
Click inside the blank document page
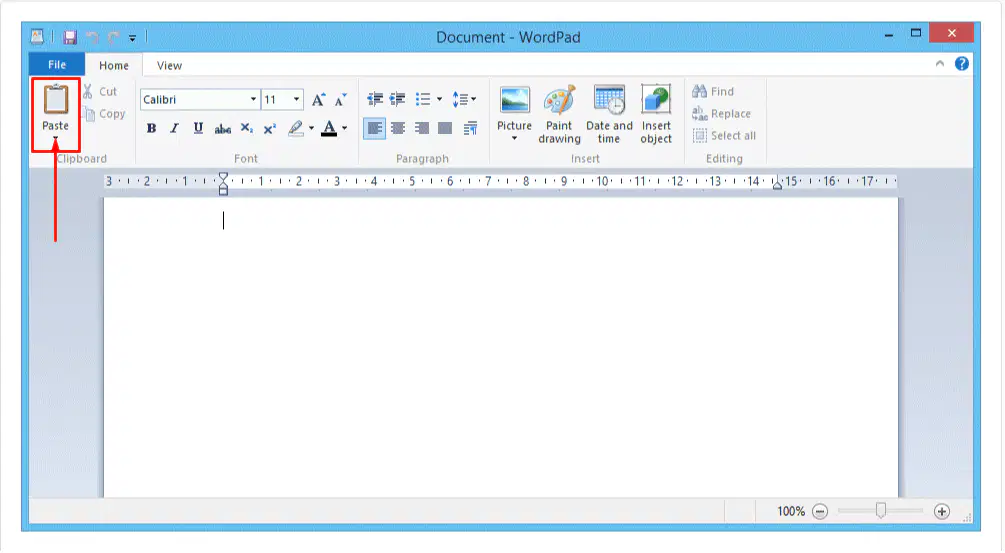(501, 347)
